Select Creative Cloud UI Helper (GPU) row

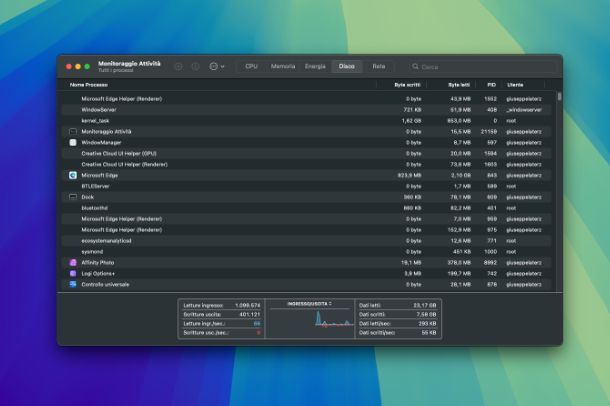tap(307, 154)
